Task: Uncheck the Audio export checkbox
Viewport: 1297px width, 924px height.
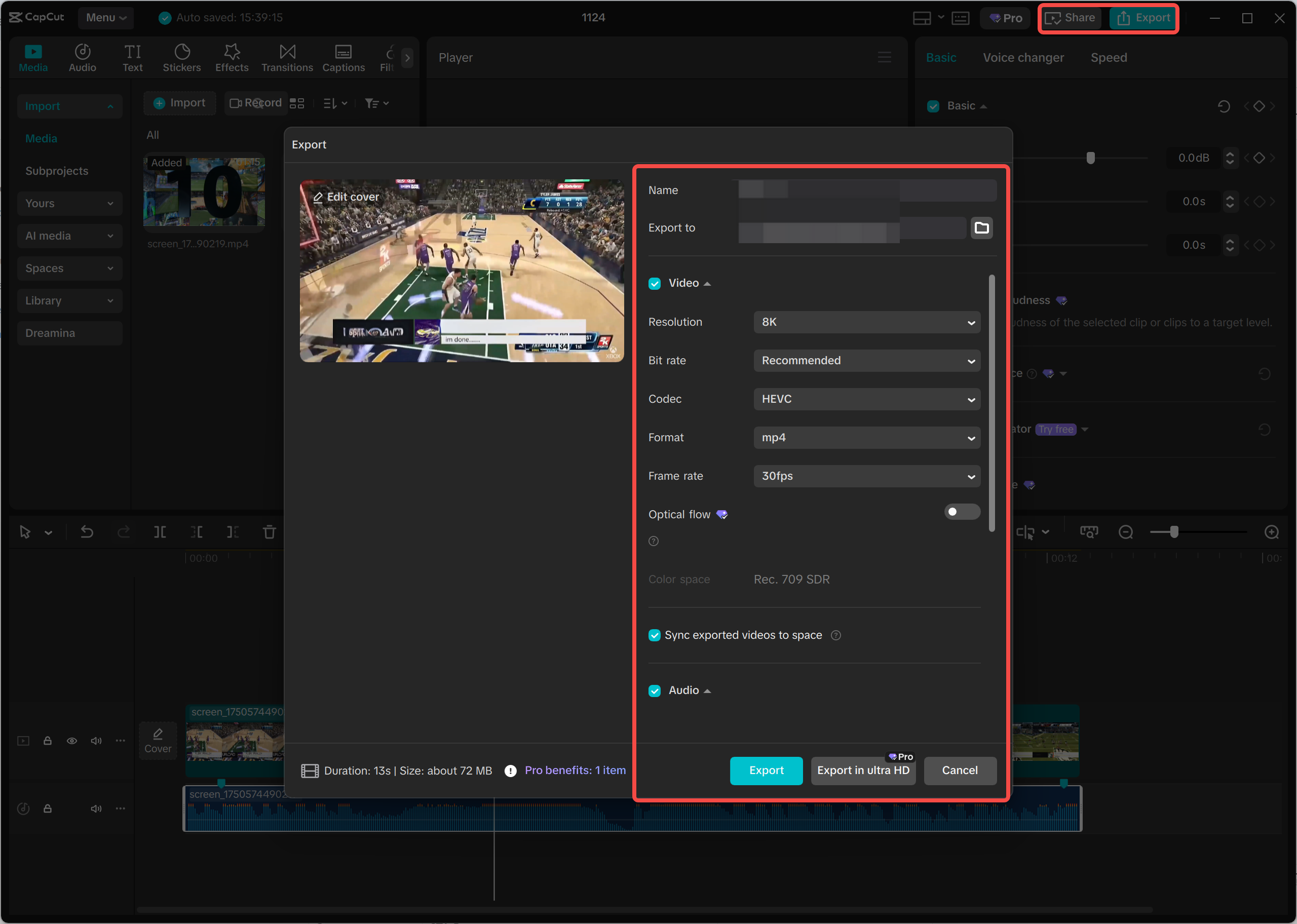Action: 654,690
